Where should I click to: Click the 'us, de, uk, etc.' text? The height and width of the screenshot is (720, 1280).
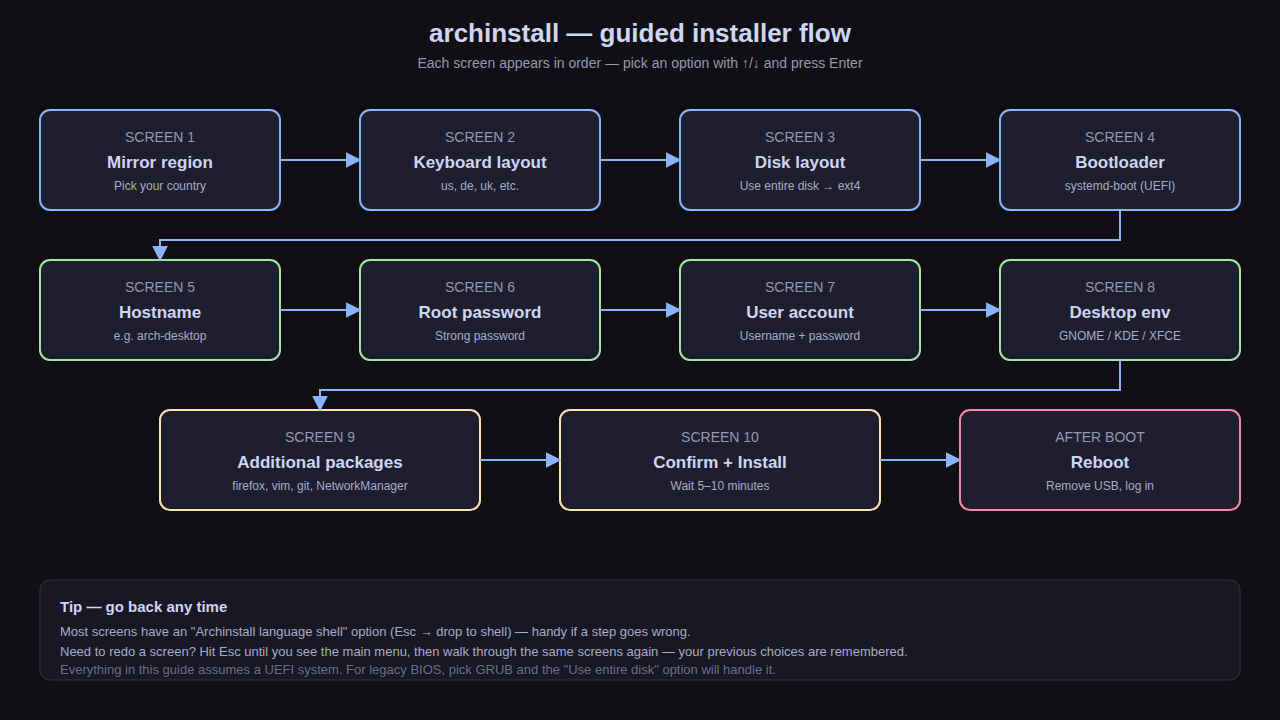point(480,186)
